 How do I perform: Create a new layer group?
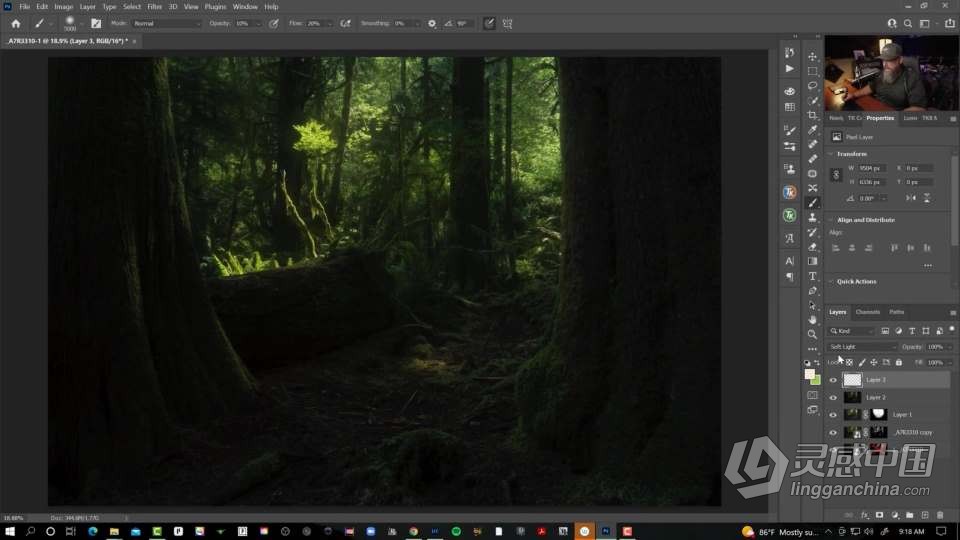coord(910,516)
